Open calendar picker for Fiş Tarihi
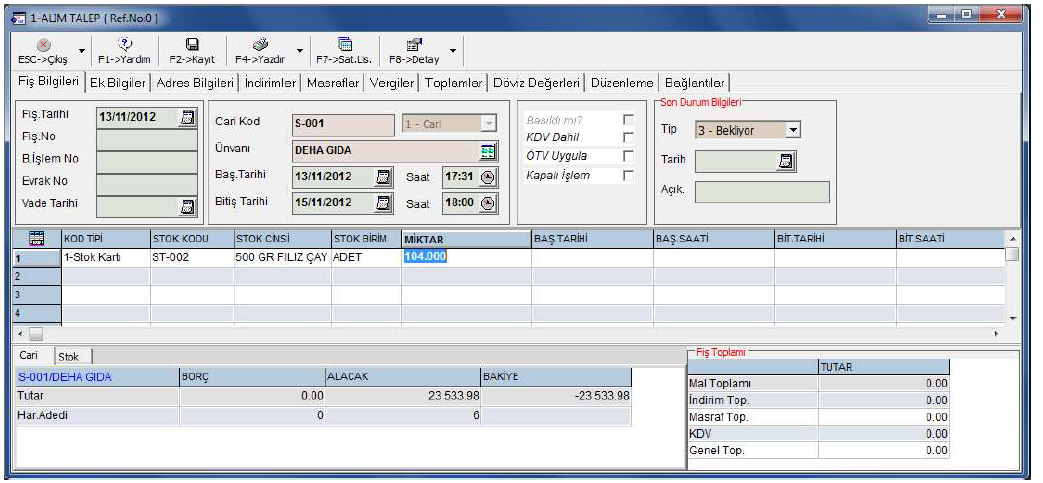 point(186,117)
